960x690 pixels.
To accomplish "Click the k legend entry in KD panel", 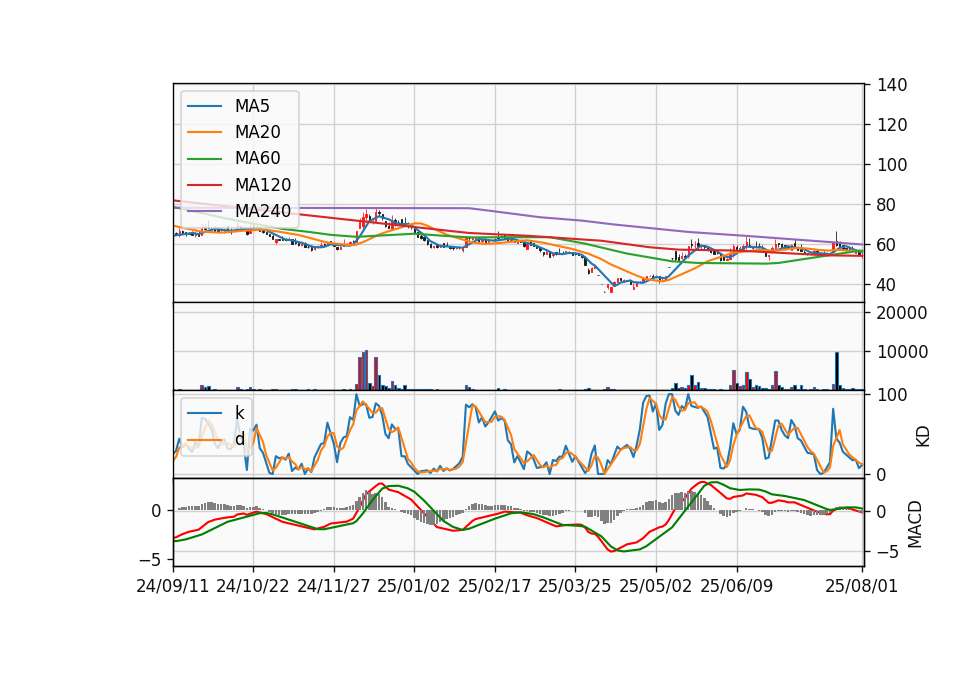I will click(216, 413).
